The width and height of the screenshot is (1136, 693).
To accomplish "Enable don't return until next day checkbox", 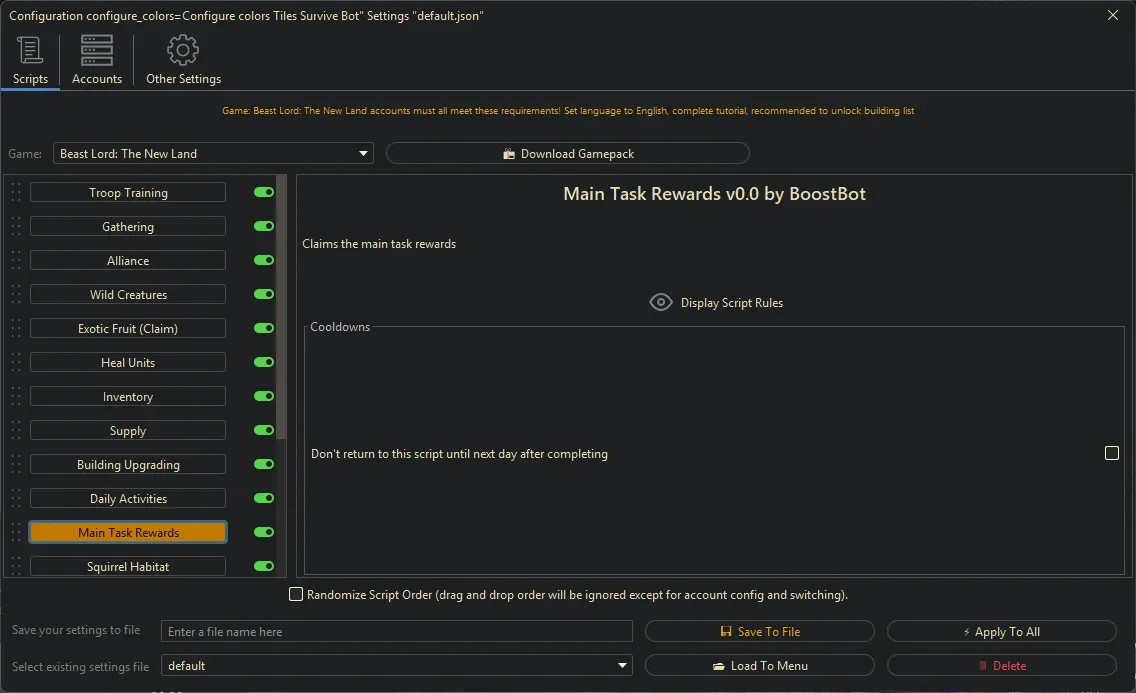I will coord(1111,453).
